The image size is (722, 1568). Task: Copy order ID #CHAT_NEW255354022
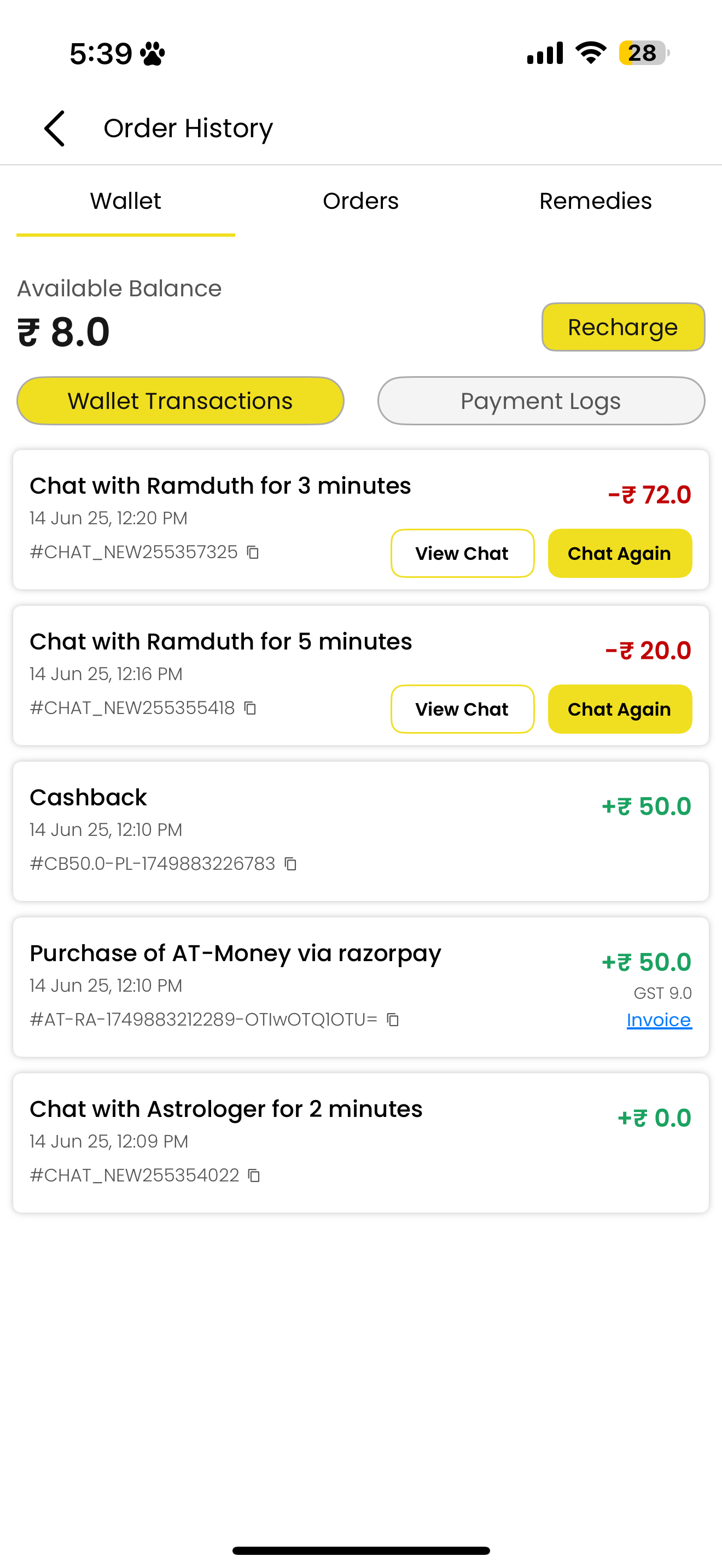254,1175
